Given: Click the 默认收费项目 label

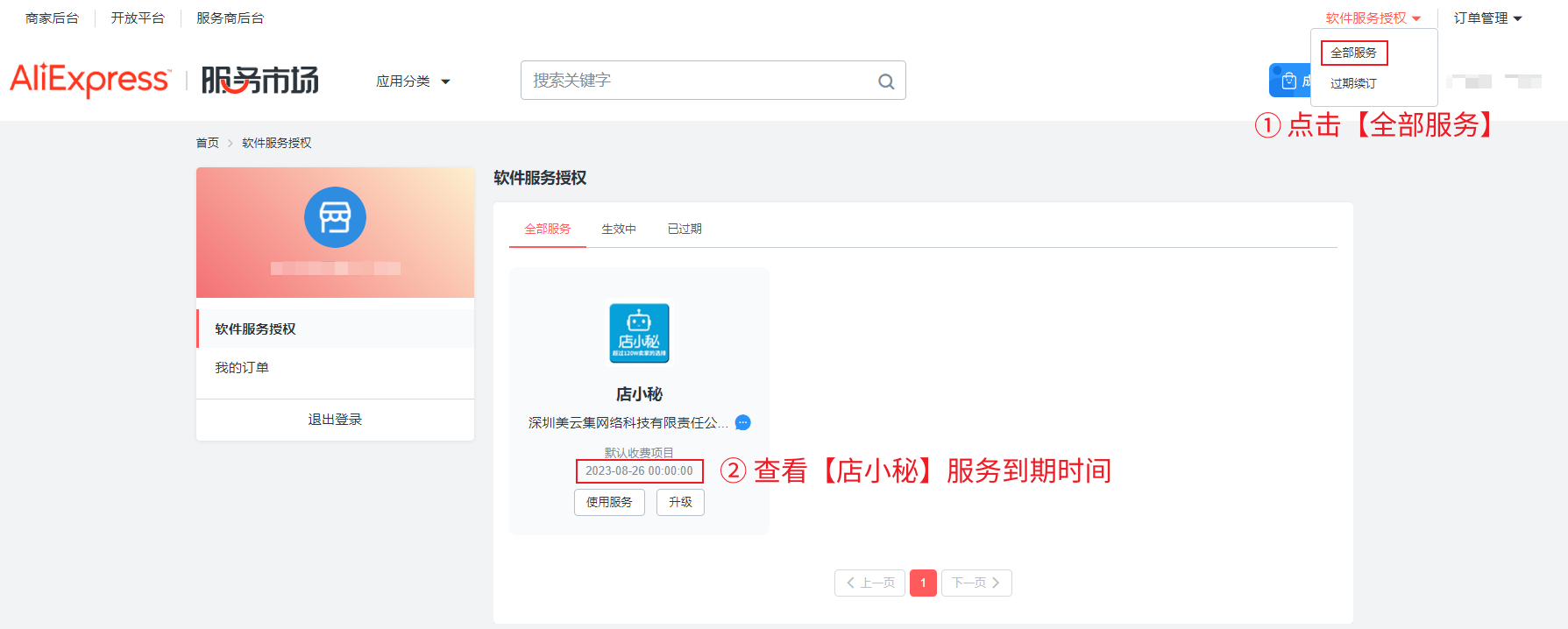Looking at the screenshot, I should pos(639,453).
